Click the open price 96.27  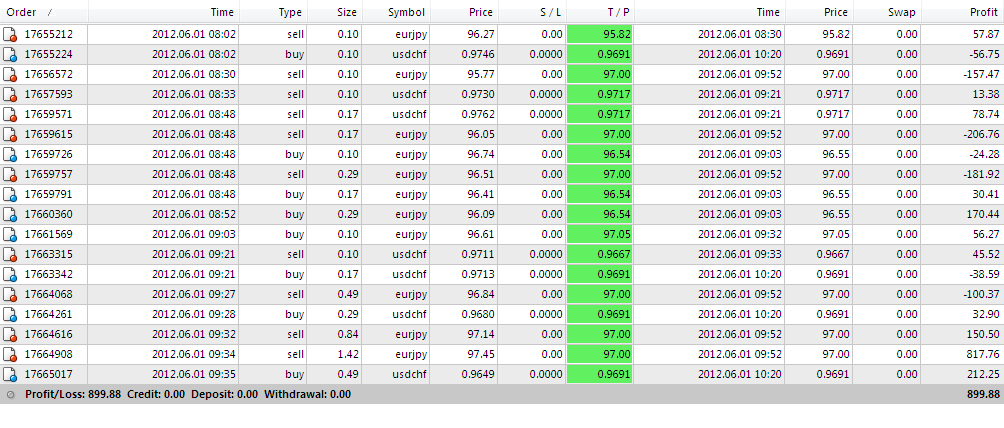click(480, 35)
